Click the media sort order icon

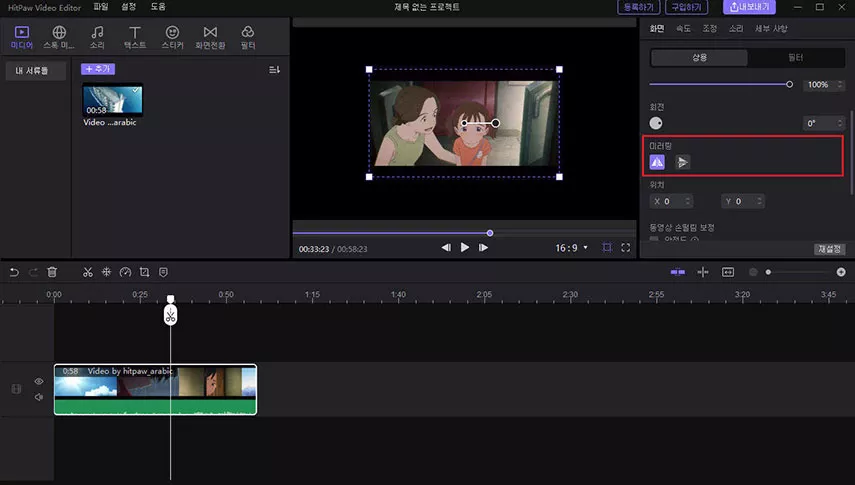[274, 70]
